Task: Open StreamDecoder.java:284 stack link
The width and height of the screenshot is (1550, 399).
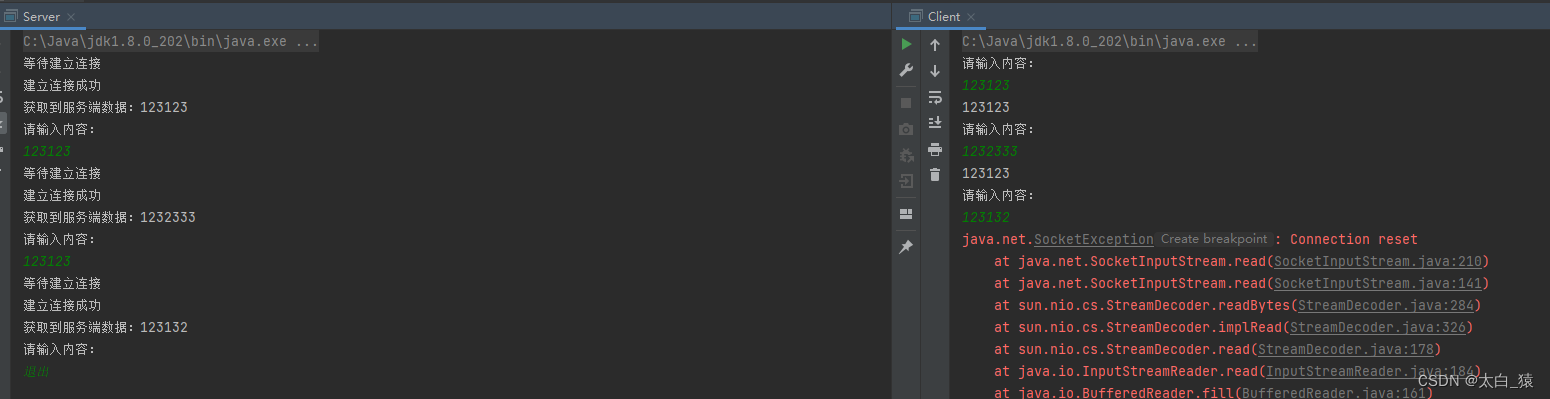Action: pyautogui.click(x=1385, y=305)
